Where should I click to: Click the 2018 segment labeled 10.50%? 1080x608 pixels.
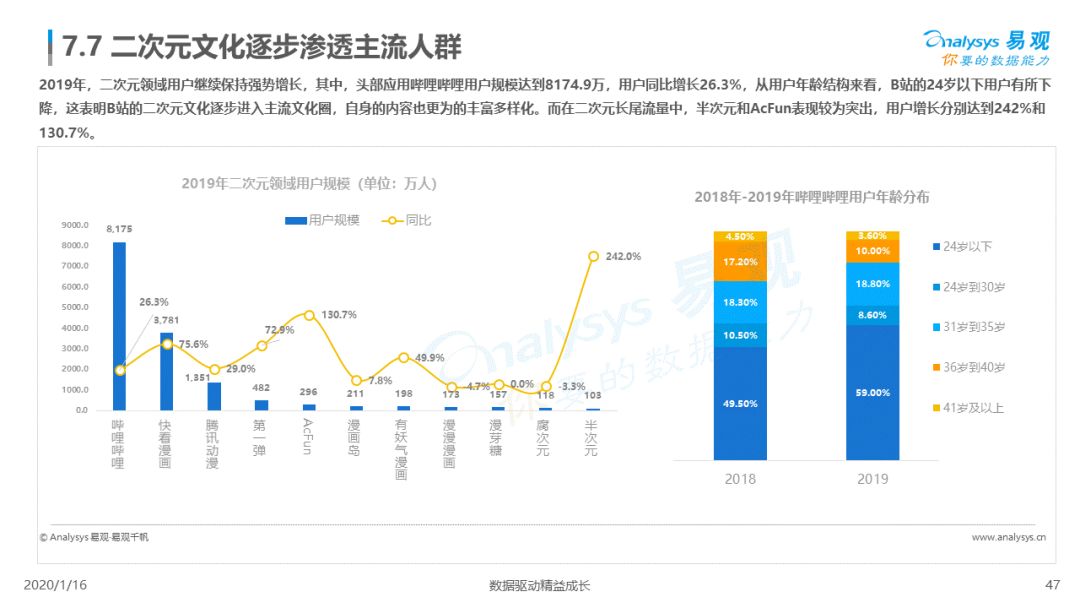click(740, 335)
